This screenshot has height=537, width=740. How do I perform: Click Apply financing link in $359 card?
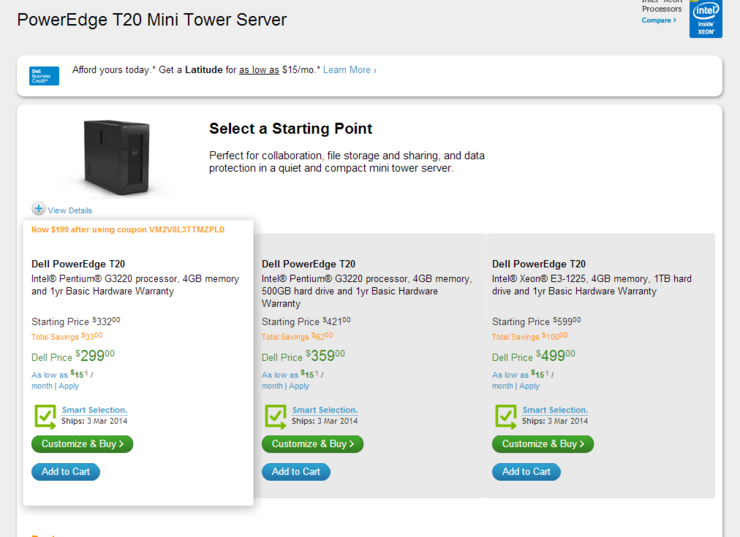click(x=299, y=386)
